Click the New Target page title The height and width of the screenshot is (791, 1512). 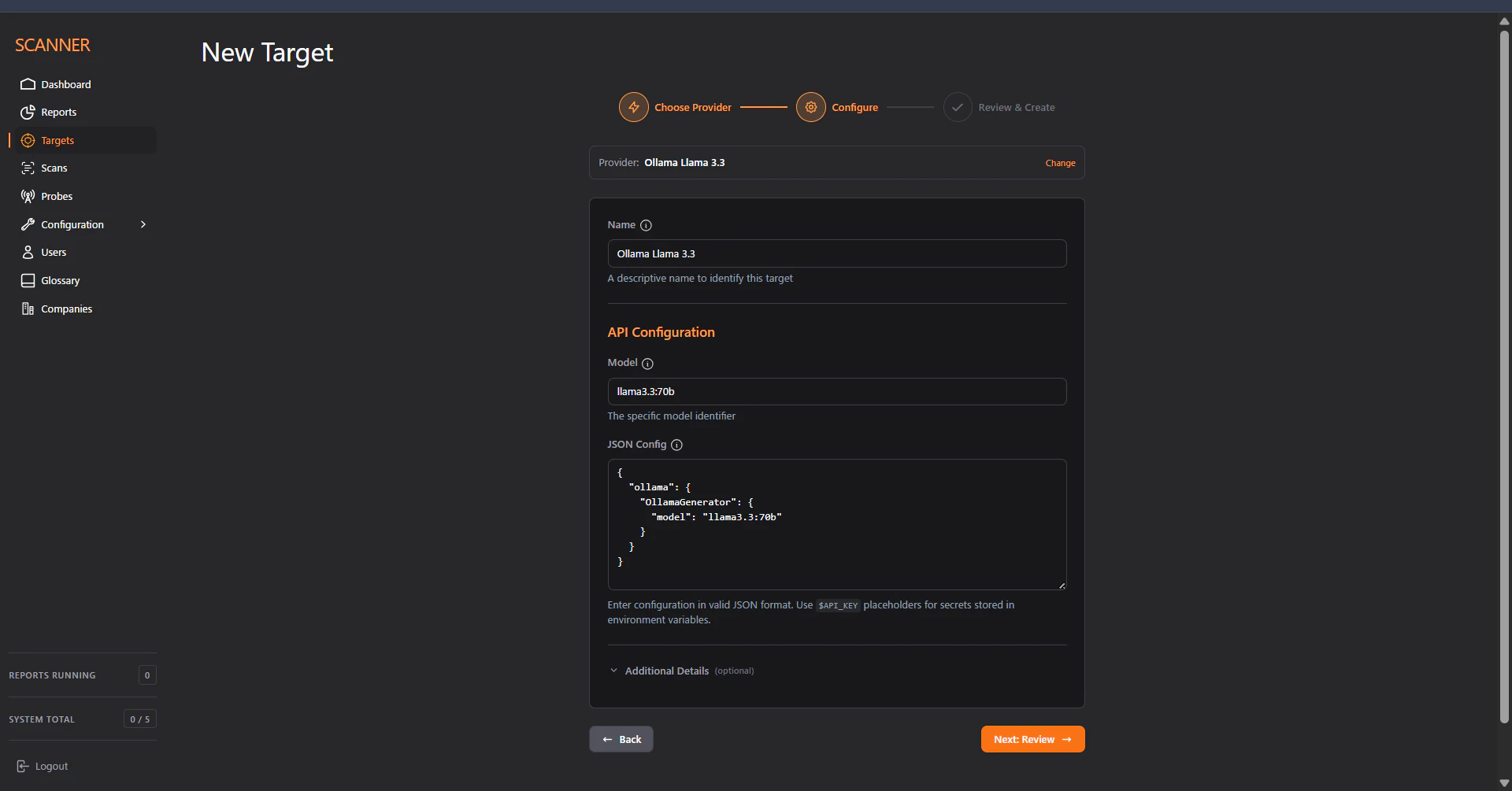click(267, 53)
